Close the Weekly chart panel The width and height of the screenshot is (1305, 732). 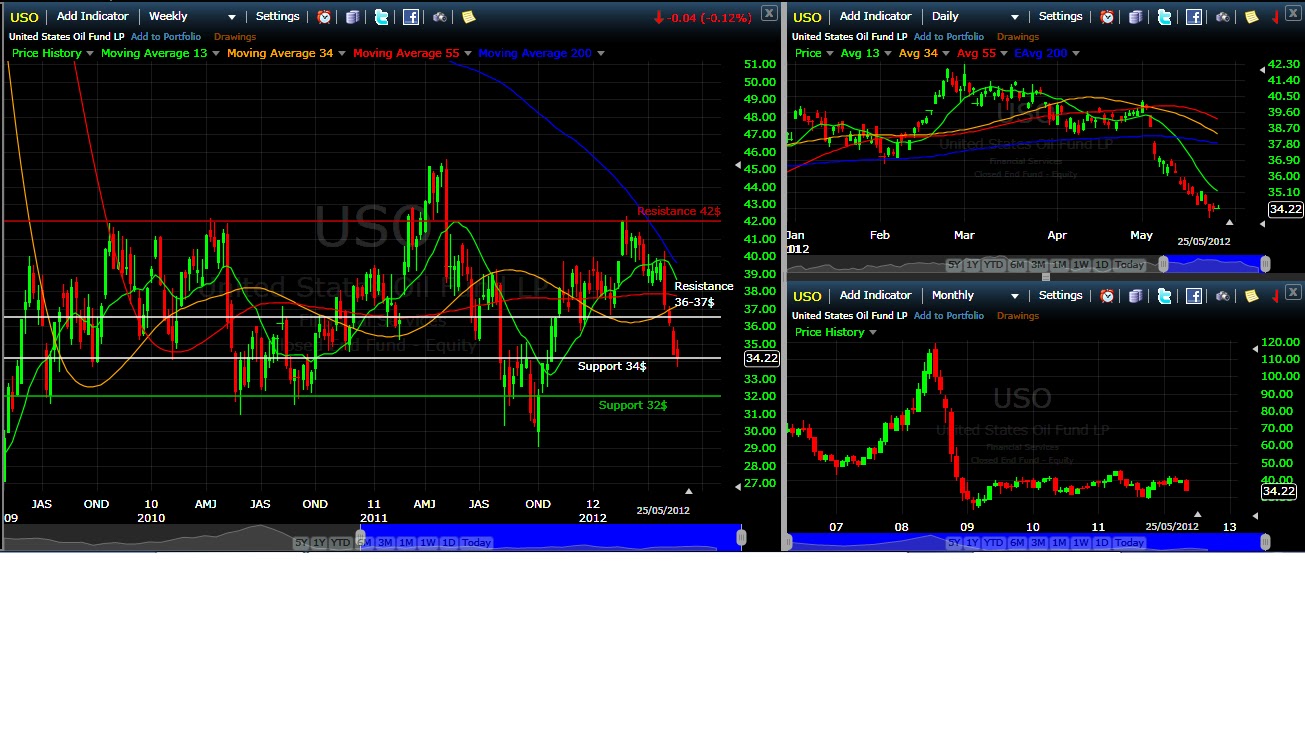[768, 12]
